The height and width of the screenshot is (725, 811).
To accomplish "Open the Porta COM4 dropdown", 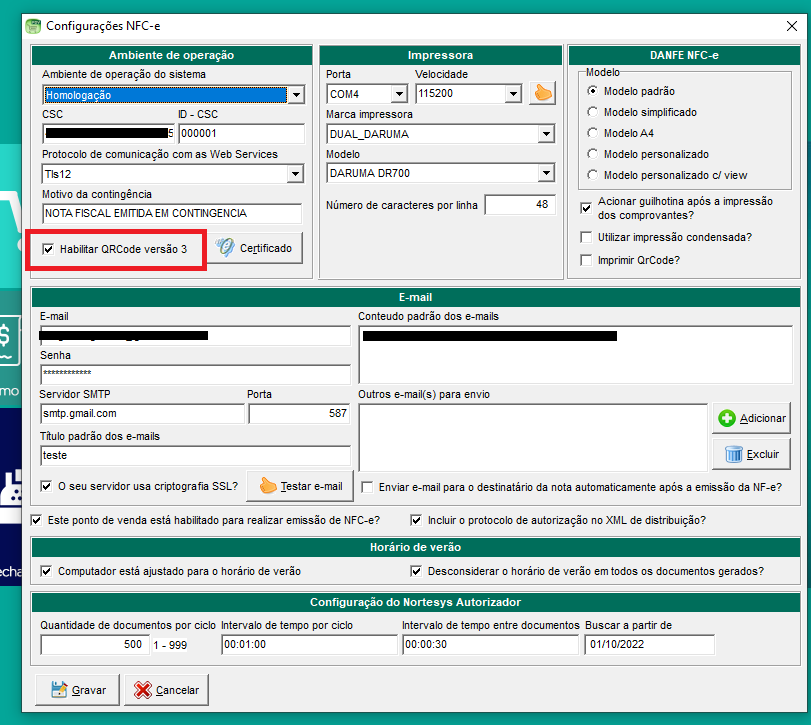I will click(399, 94).
